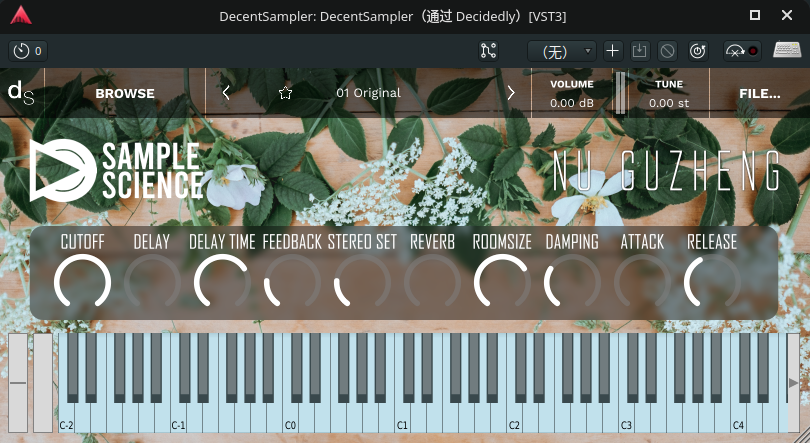Click the modulation wheel strip
The image size is (810, 443).
[43, 383]
